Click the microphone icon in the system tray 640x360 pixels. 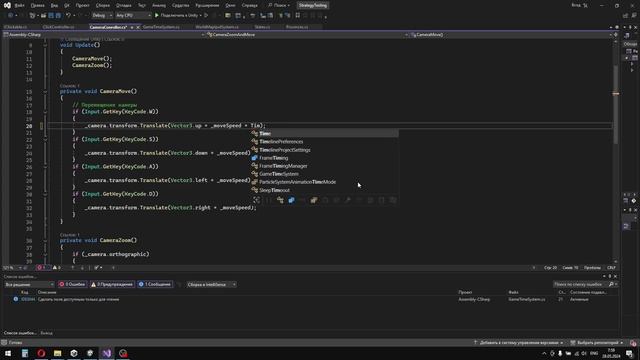[560, 353]
